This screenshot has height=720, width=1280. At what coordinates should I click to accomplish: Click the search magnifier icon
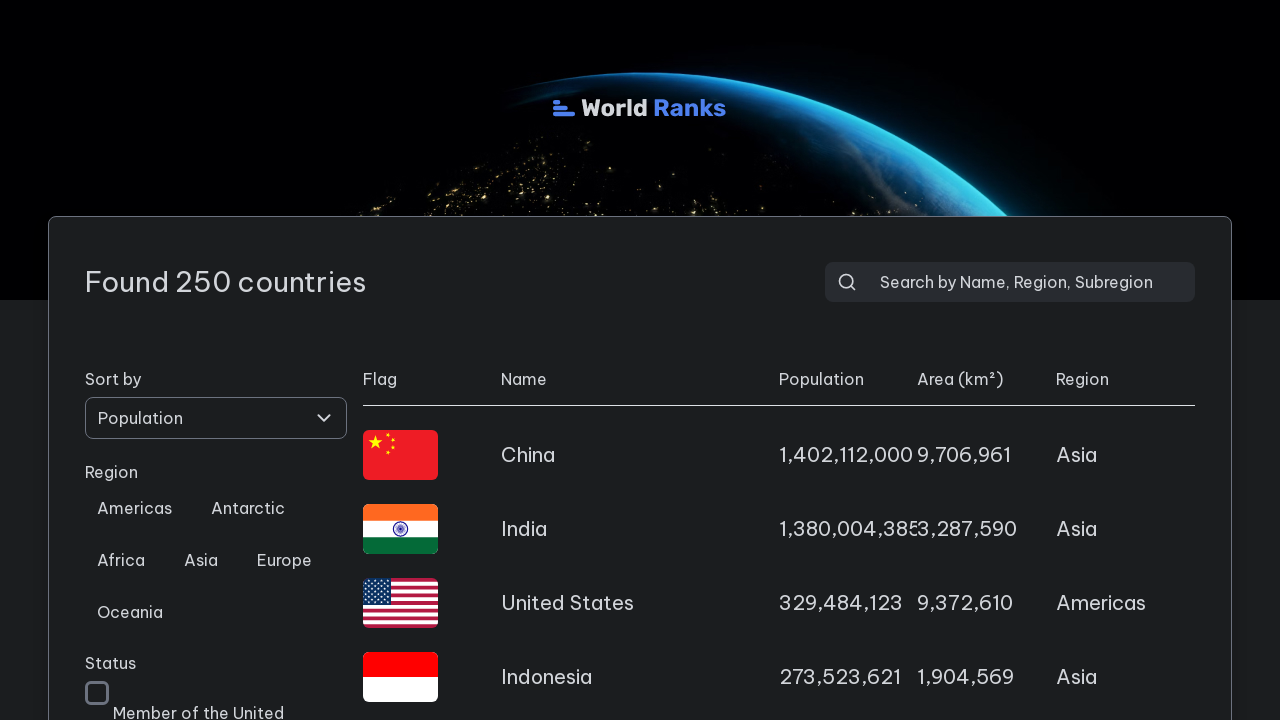[x=846, y=282]
